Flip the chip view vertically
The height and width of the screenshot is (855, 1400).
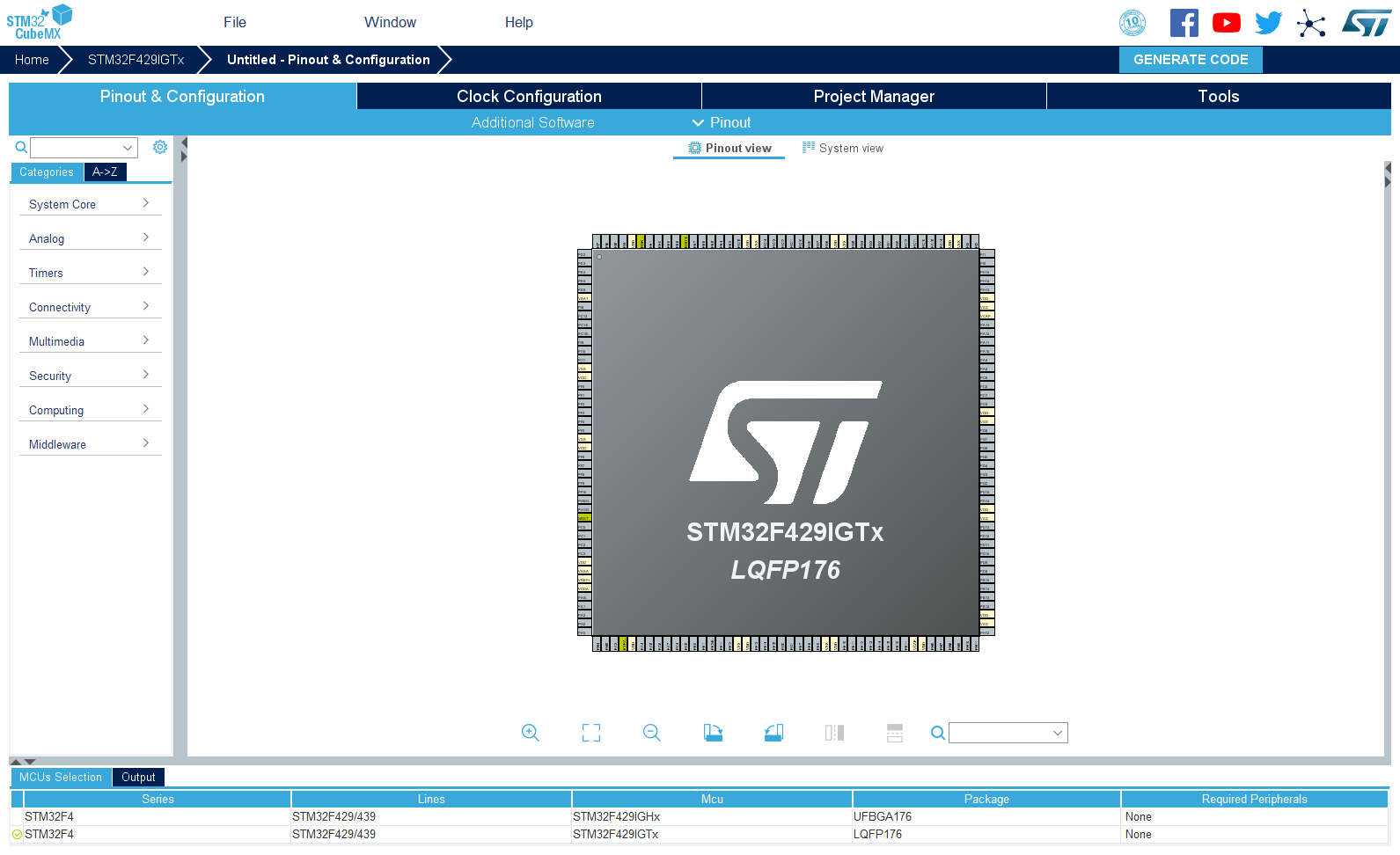tap(895, 733)
